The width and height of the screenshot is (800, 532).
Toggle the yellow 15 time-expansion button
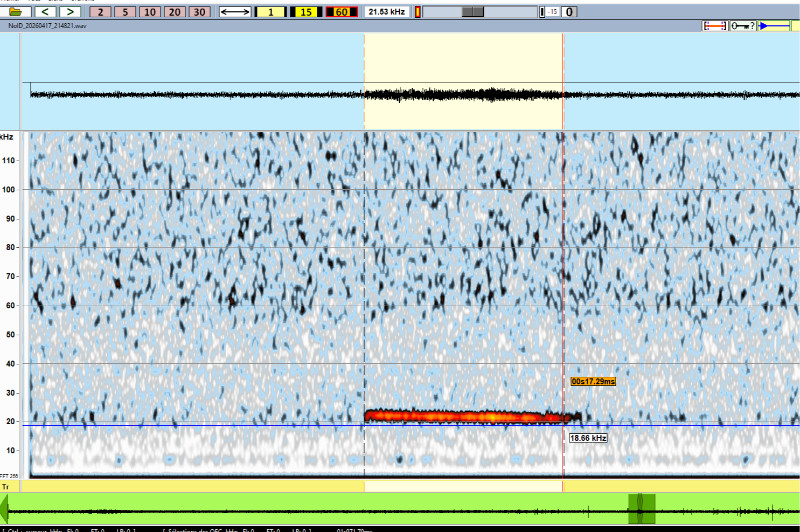305,12
